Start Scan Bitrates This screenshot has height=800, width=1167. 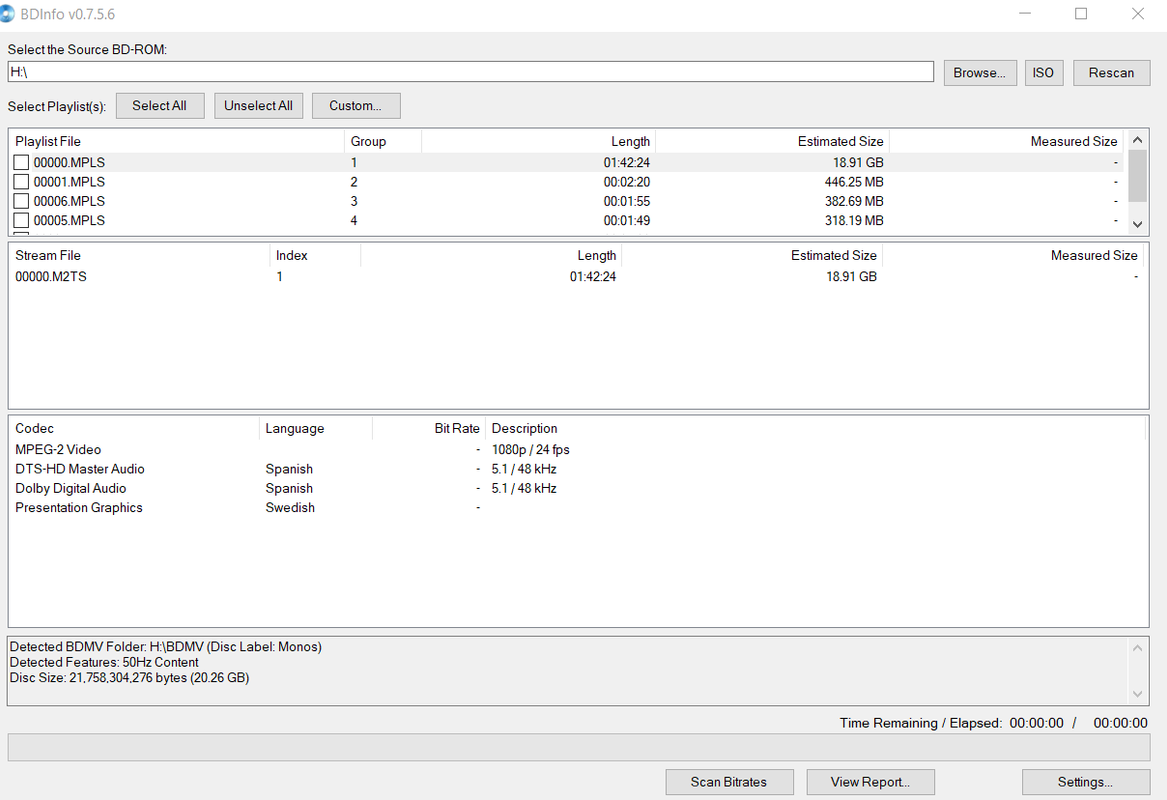729,782
